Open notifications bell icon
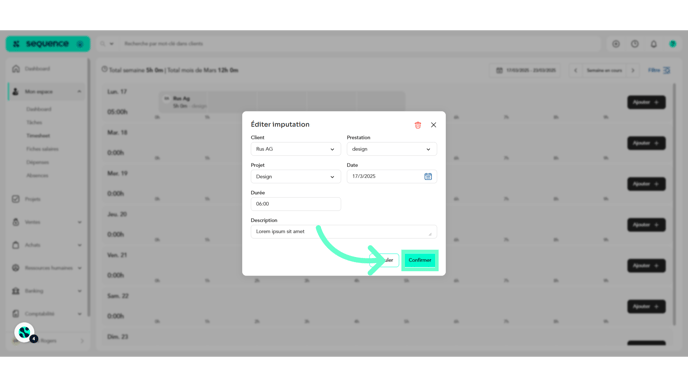This screenshot has height=387, width=688. click(x=654, y=44)
